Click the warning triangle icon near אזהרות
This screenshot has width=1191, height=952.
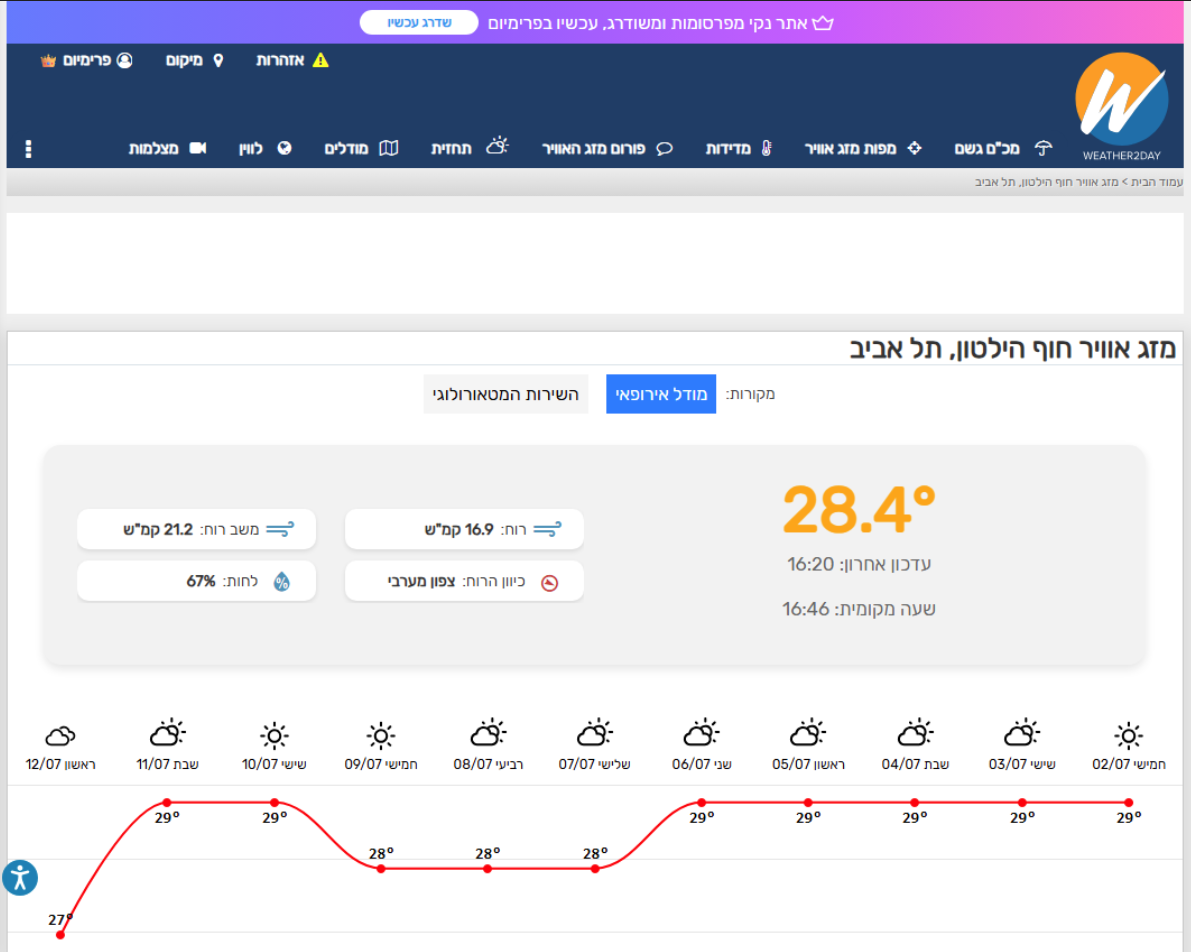click(321, 60)
